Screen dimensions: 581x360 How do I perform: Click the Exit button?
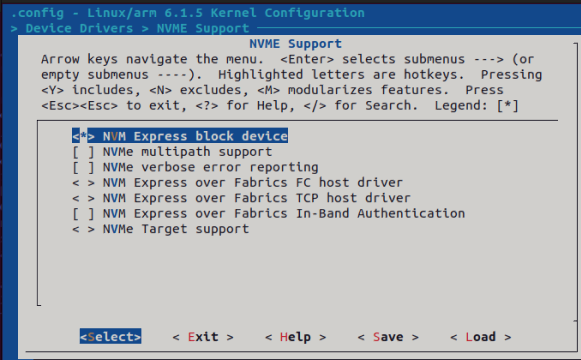click(203, 337)
